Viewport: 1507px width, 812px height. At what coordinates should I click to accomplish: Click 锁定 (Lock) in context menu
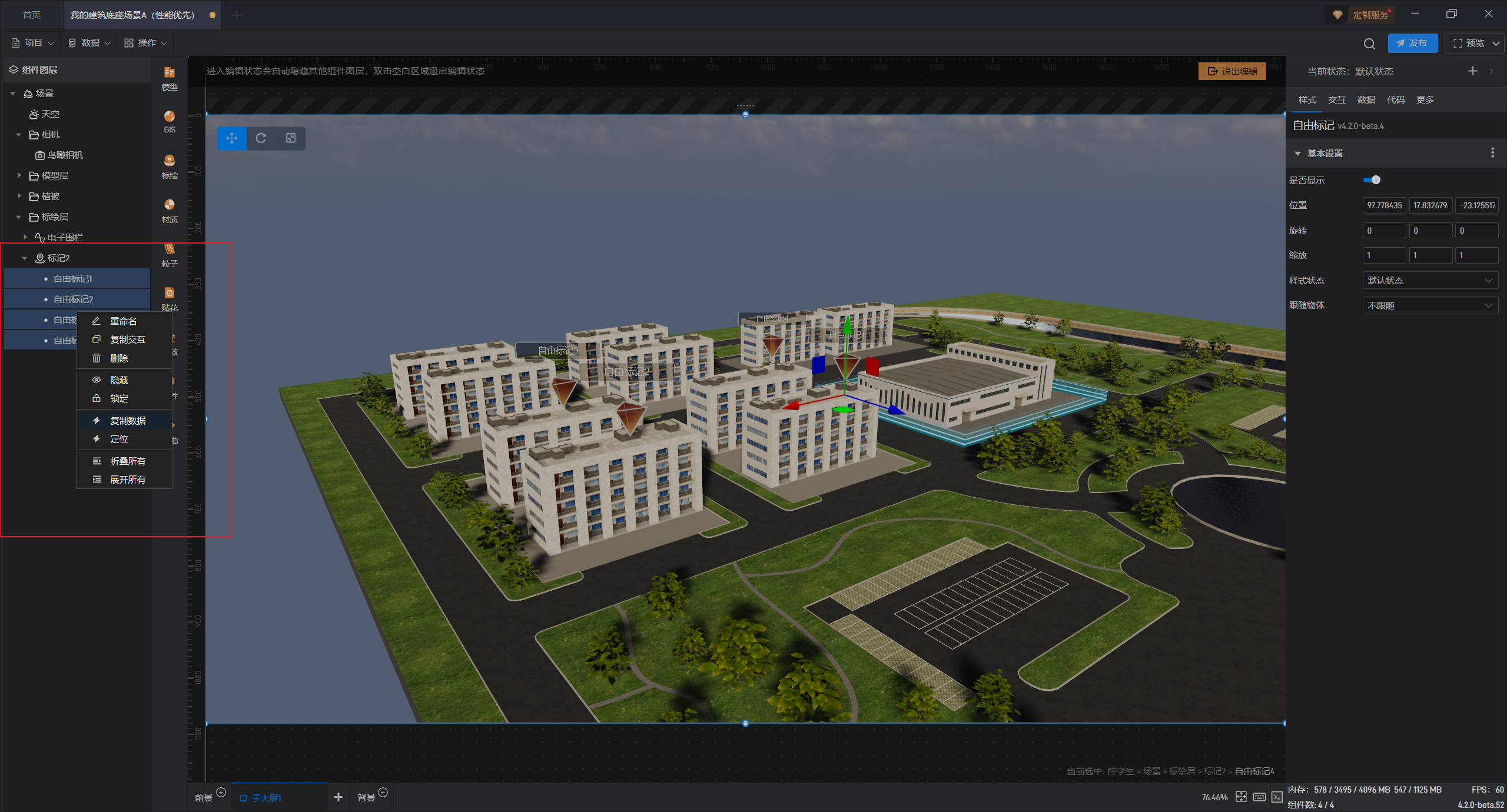click(119, 398)
